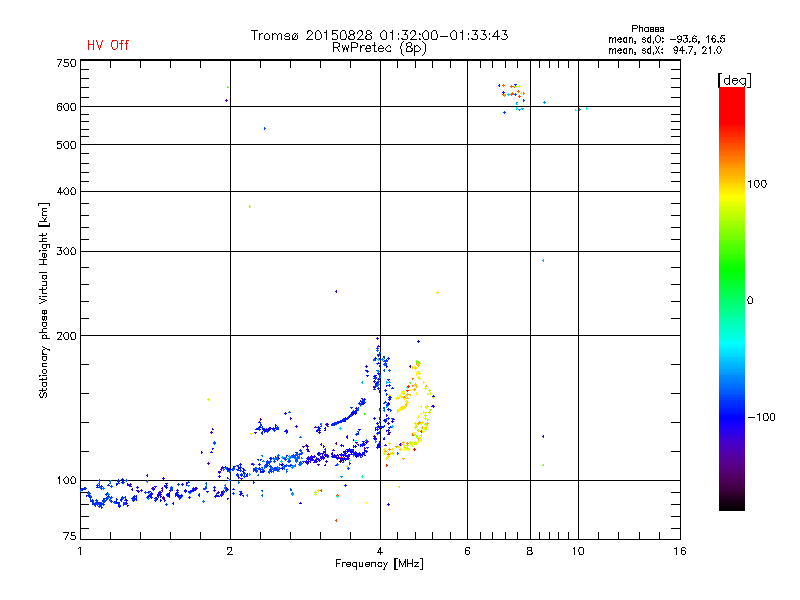Click the y-axis tick label '75'
800x600 pixels.
pos(70,536)
